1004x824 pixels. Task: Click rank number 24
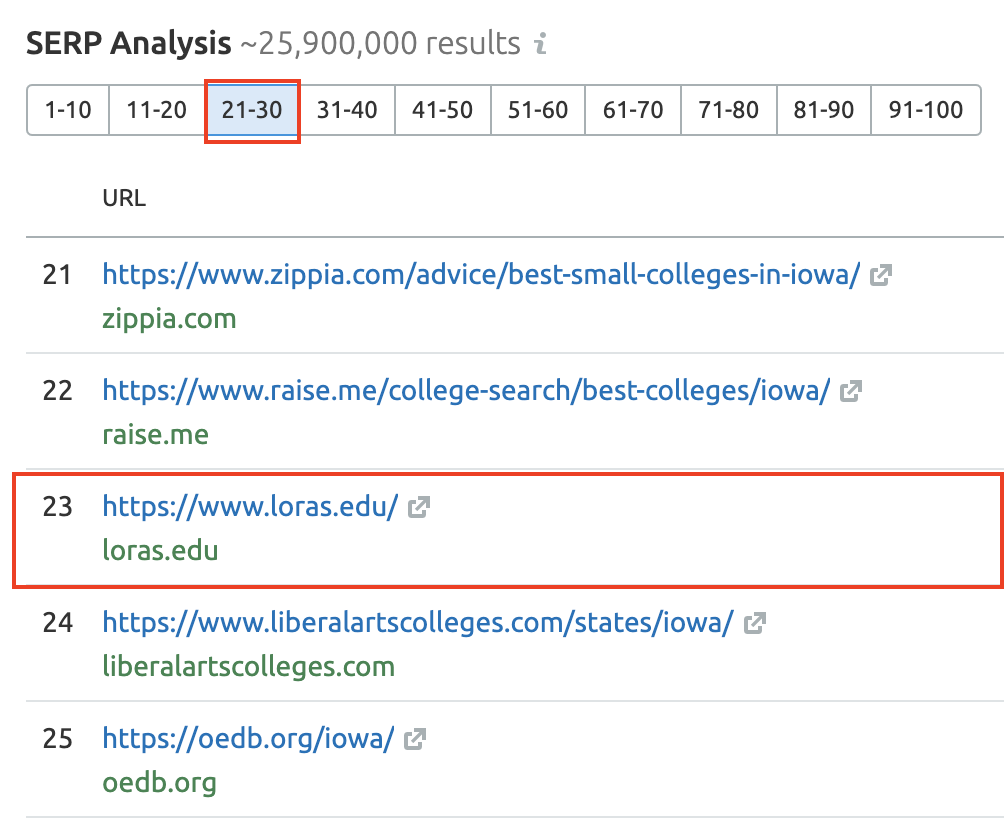pos(58,622)
